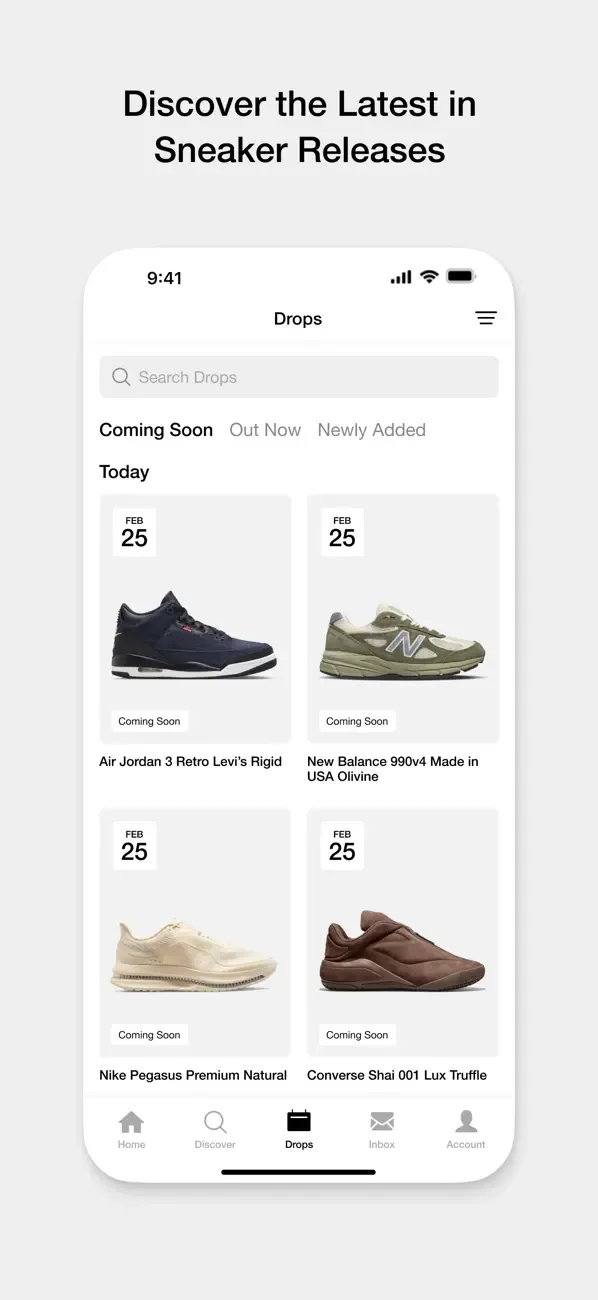Click the Inbox label in bottom bar
598x1300 pixels.
click(x=382, y=1145)
